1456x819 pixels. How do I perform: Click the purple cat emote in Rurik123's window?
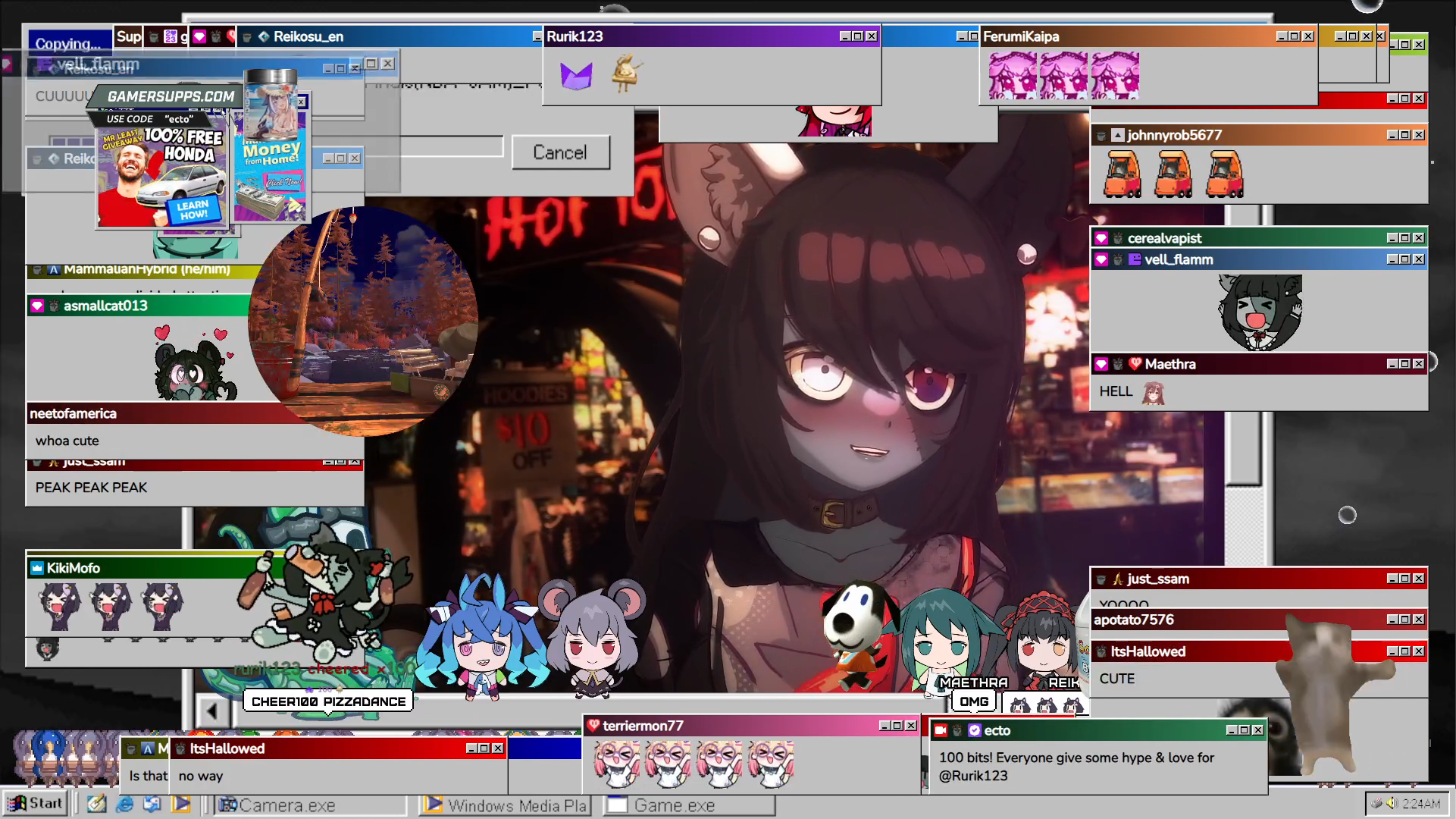pyautogui.click(x=575, y=76)
